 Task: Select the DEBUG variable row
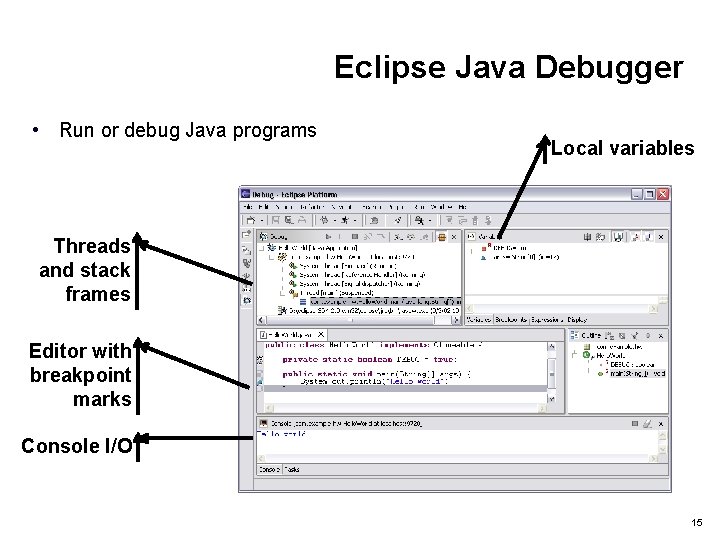(x=504, y=248)
